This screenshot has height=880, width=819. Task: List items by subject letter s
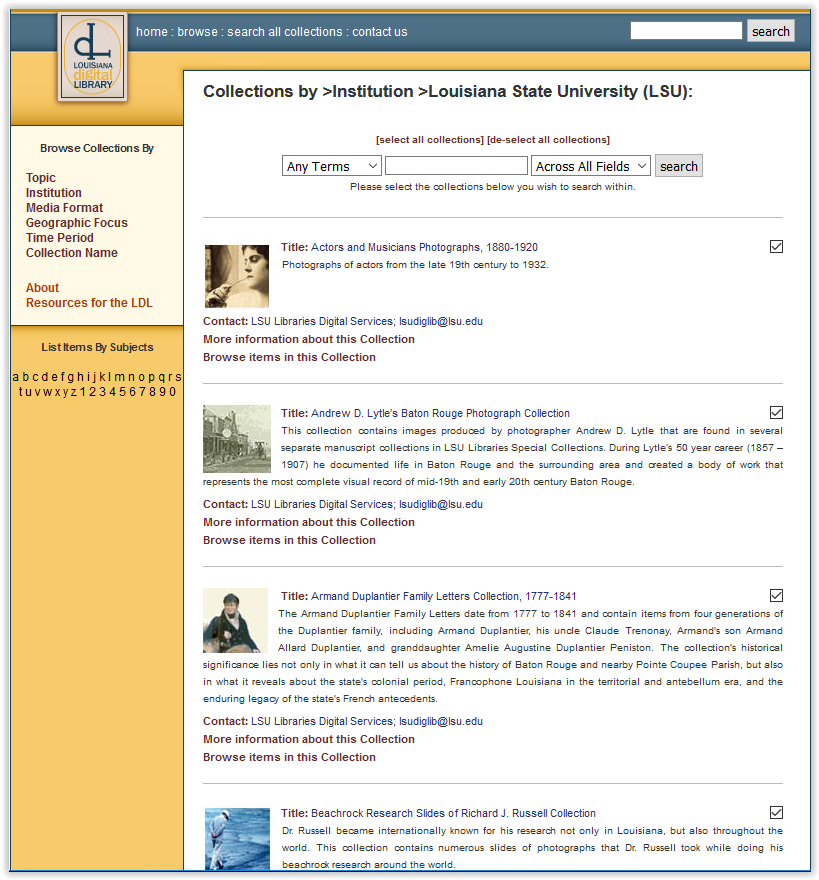178,377
